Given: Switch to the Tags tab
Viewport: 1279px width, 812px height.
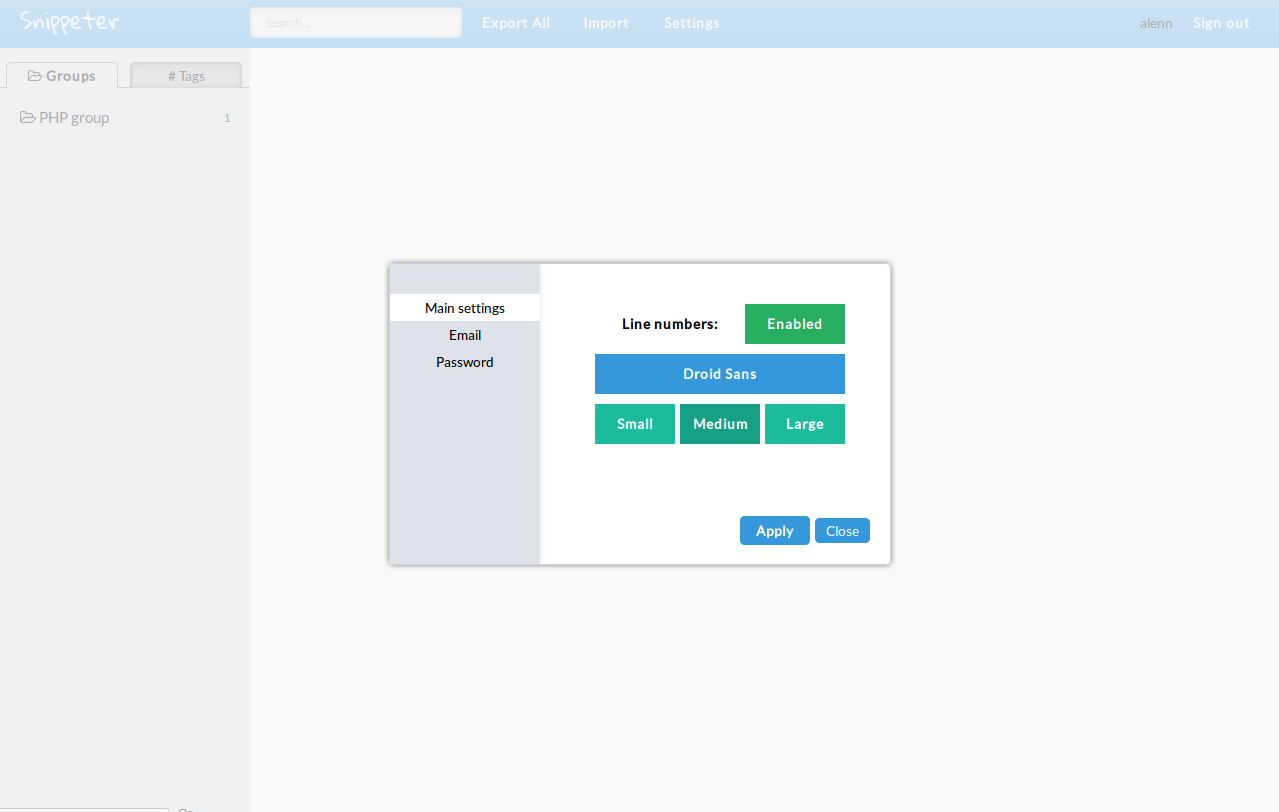Looking at the screenshot, I should 186,76.
